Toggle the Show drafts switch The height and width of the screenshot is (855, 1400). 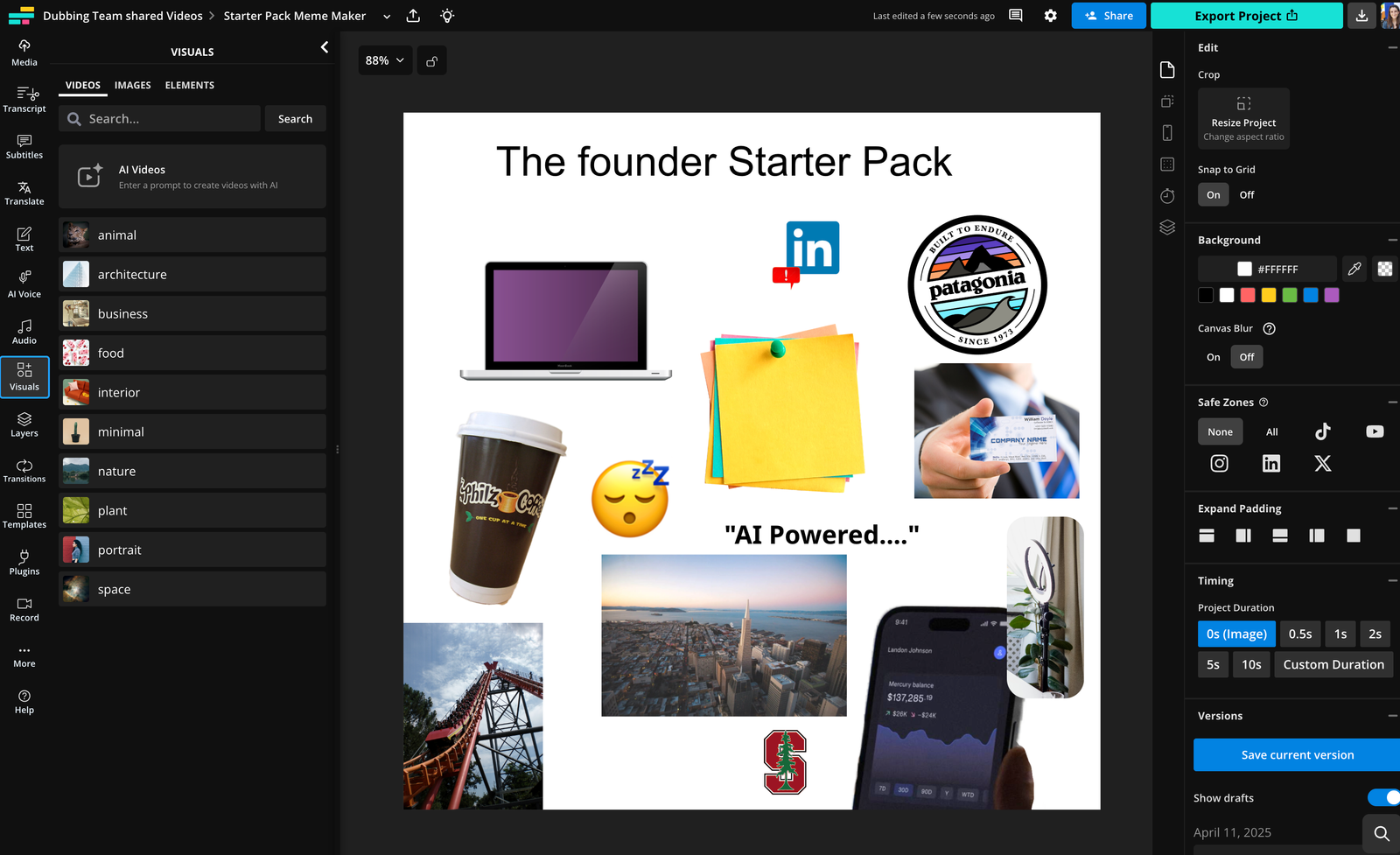[1382, 797]
